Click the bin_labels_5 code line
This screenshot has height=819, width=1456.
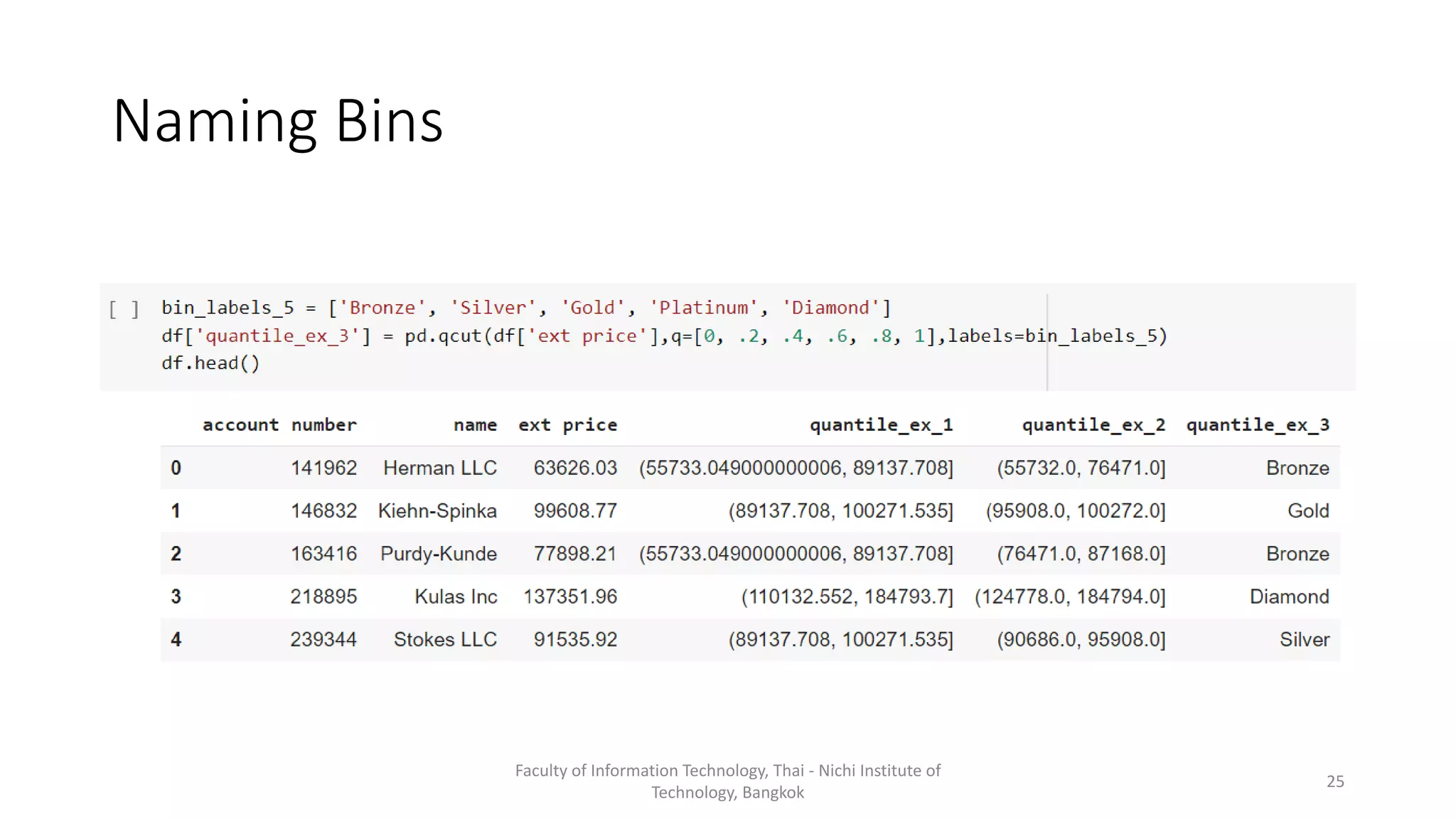click(526, 308)
